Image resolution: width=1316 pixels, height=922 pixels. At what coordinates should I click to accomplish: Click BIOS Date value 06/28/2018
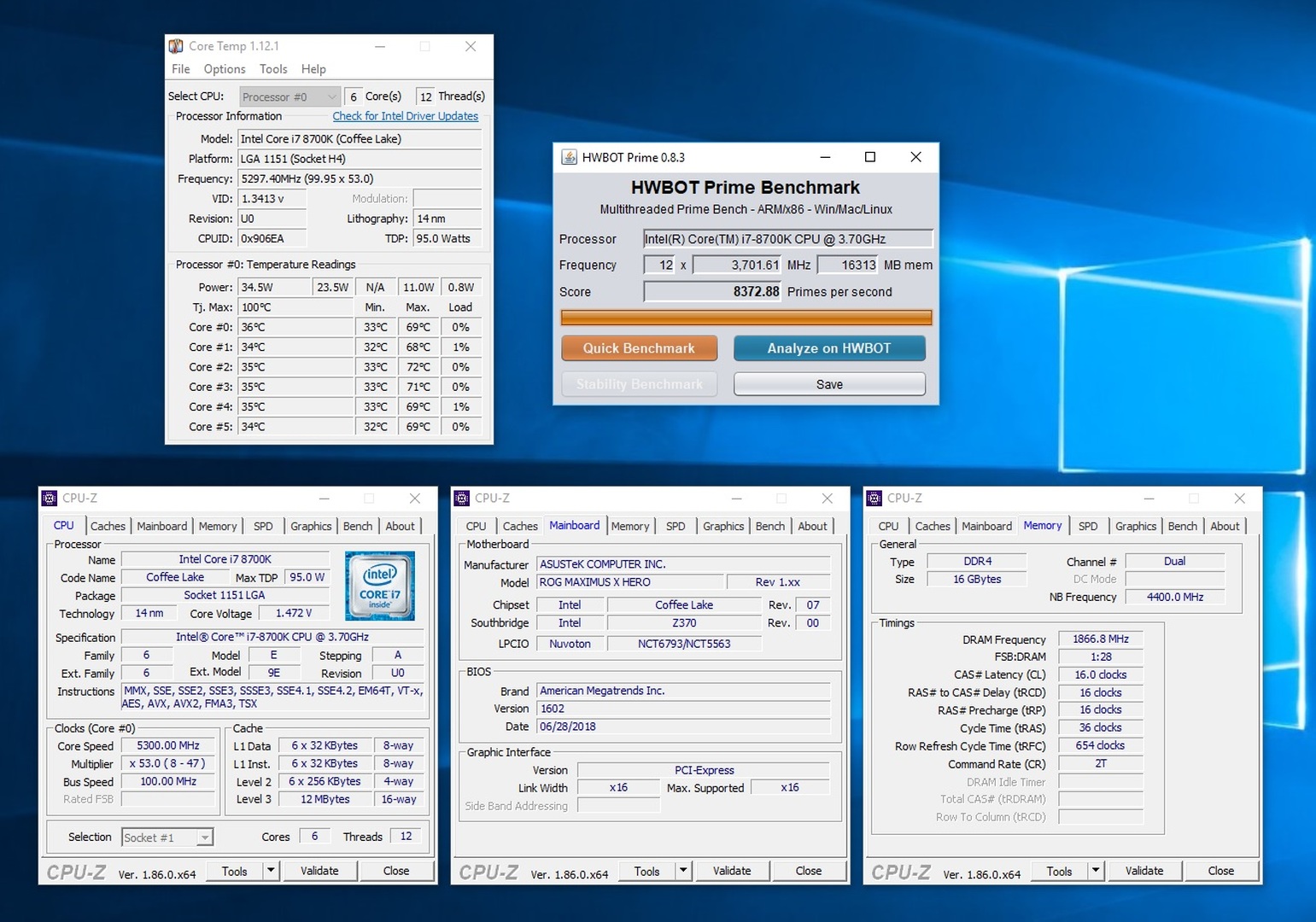(x=684, y=727)
